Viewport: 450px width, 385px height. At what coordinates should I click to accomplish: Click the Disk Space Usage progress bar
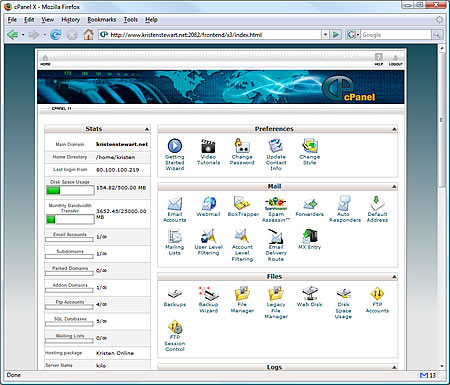[70, 191]
